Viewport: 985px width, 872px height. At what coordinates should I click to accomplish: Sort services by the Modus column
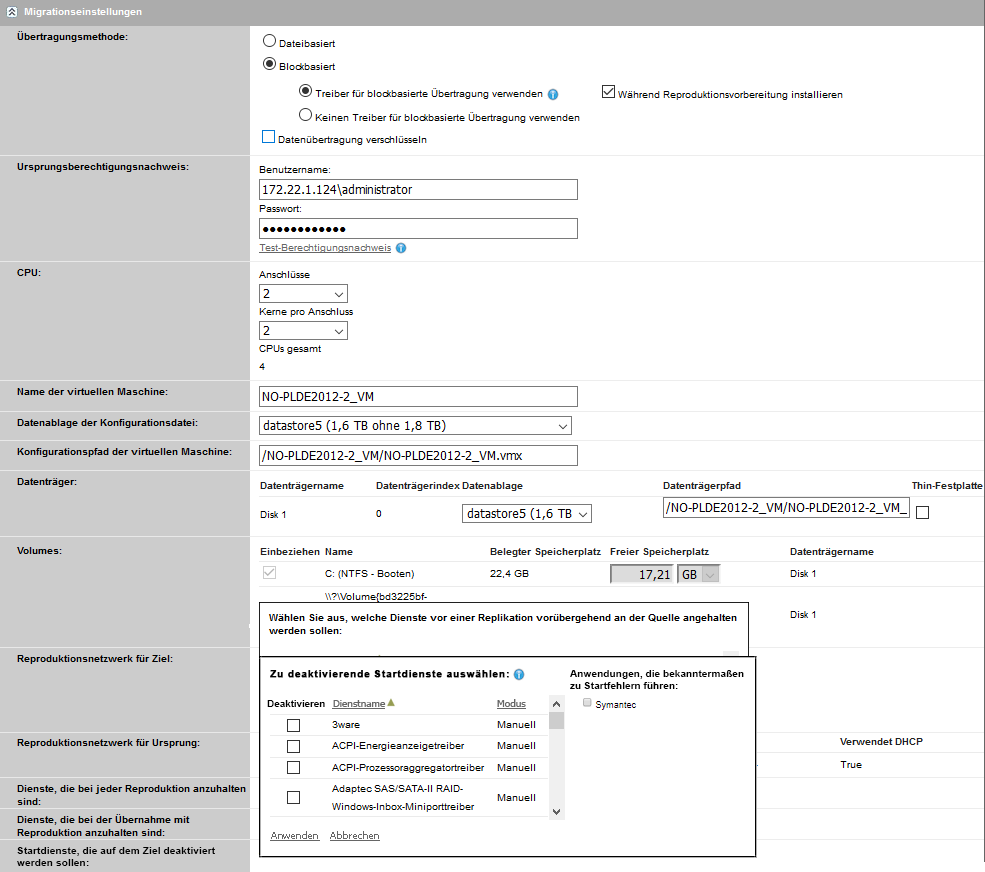pyautogui.click(x=511, y=704)
